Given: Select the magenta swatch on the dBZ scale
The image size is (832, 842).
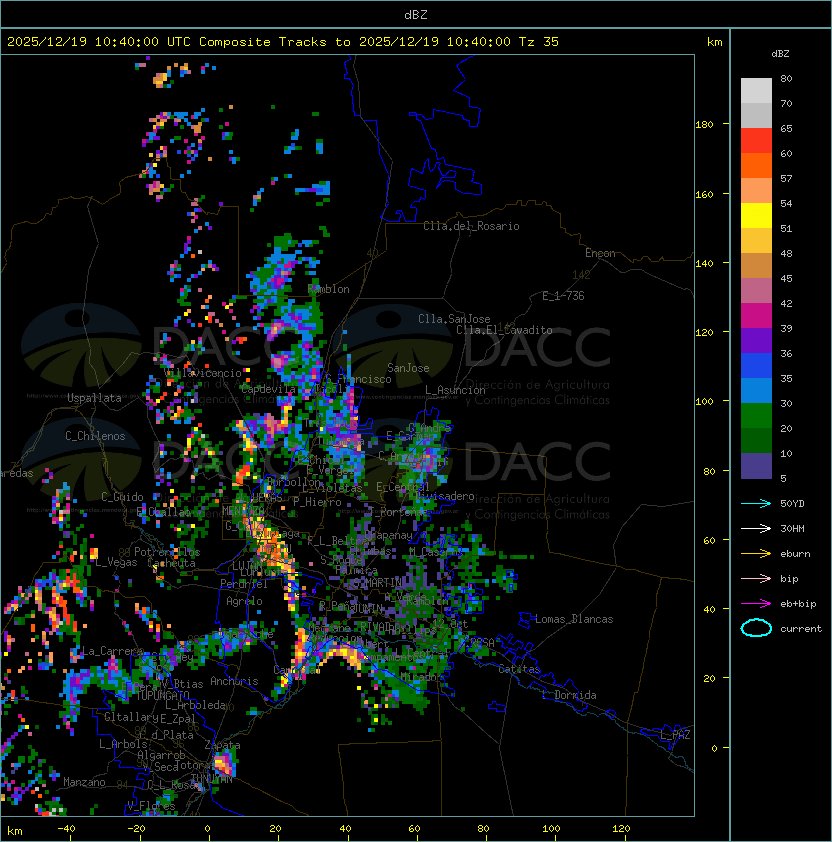Looking at the screenshot, I should (756, 316).
